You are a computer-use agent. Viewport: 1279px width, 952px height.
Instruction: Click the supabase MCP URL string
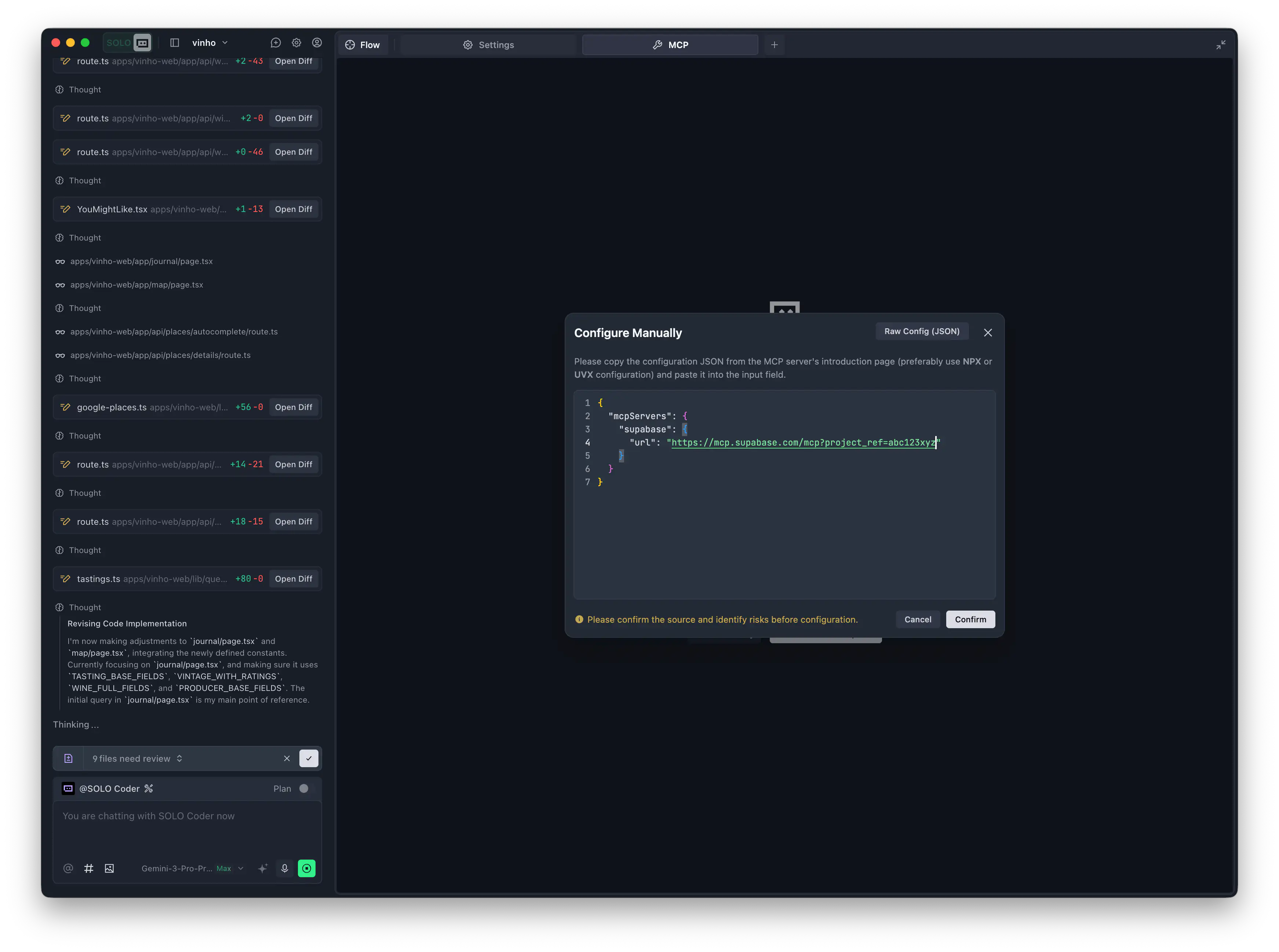click(804, 443)
